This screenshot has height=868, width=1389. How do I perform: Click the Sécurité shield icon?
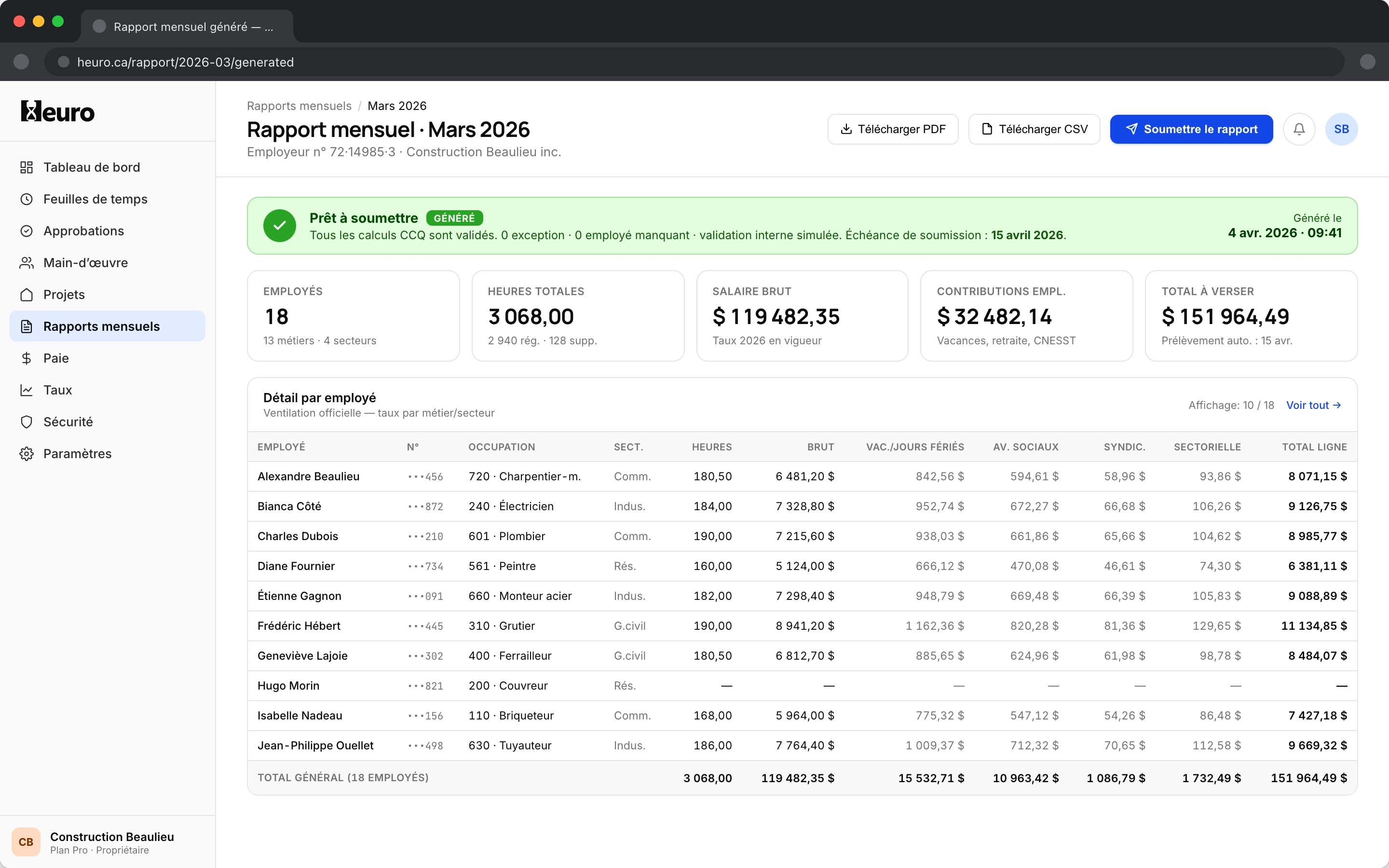click(x=27, y=422)
